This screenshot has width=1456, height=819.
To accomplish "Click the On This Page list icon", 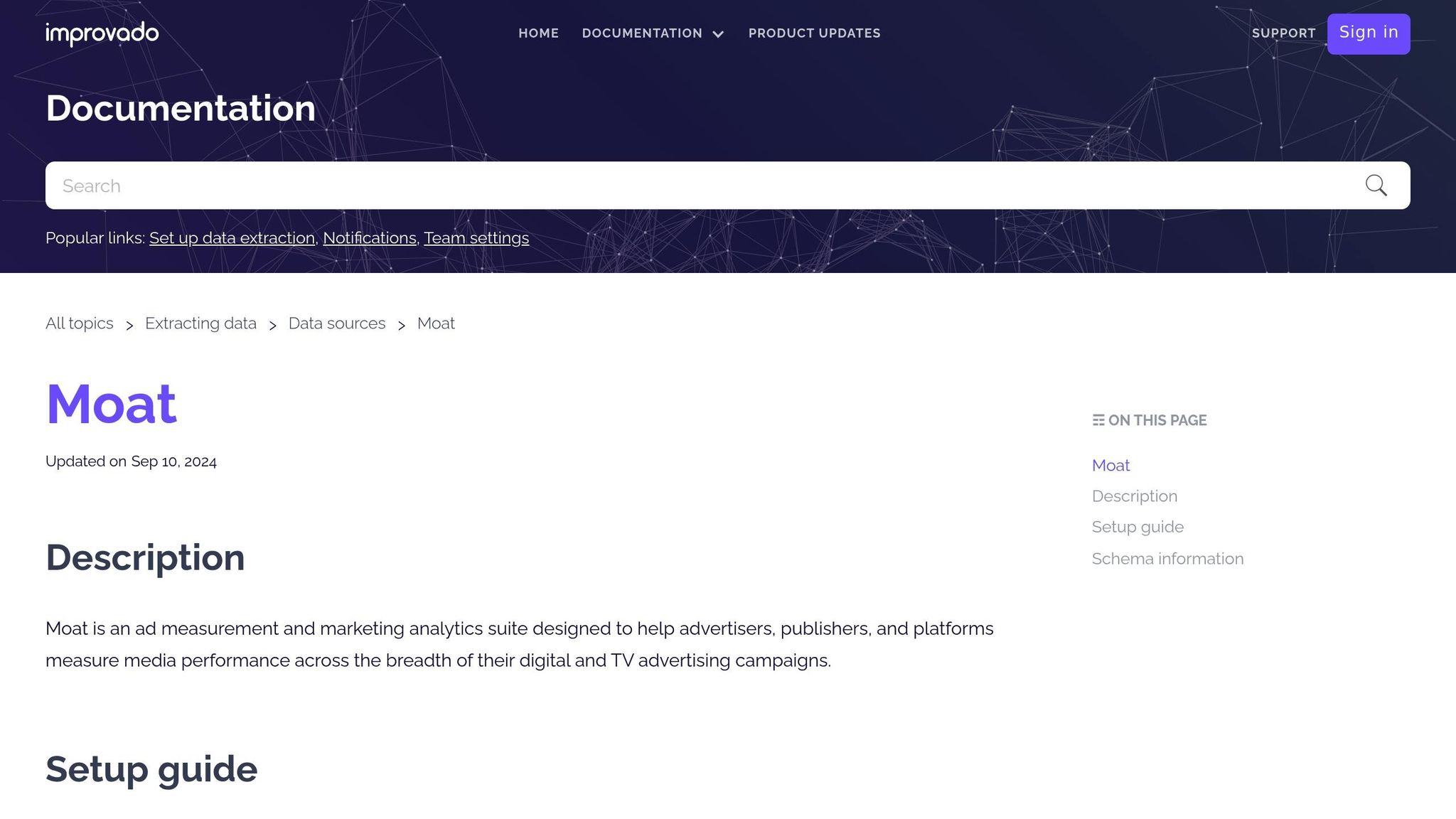I will [x=1098, y=420].
